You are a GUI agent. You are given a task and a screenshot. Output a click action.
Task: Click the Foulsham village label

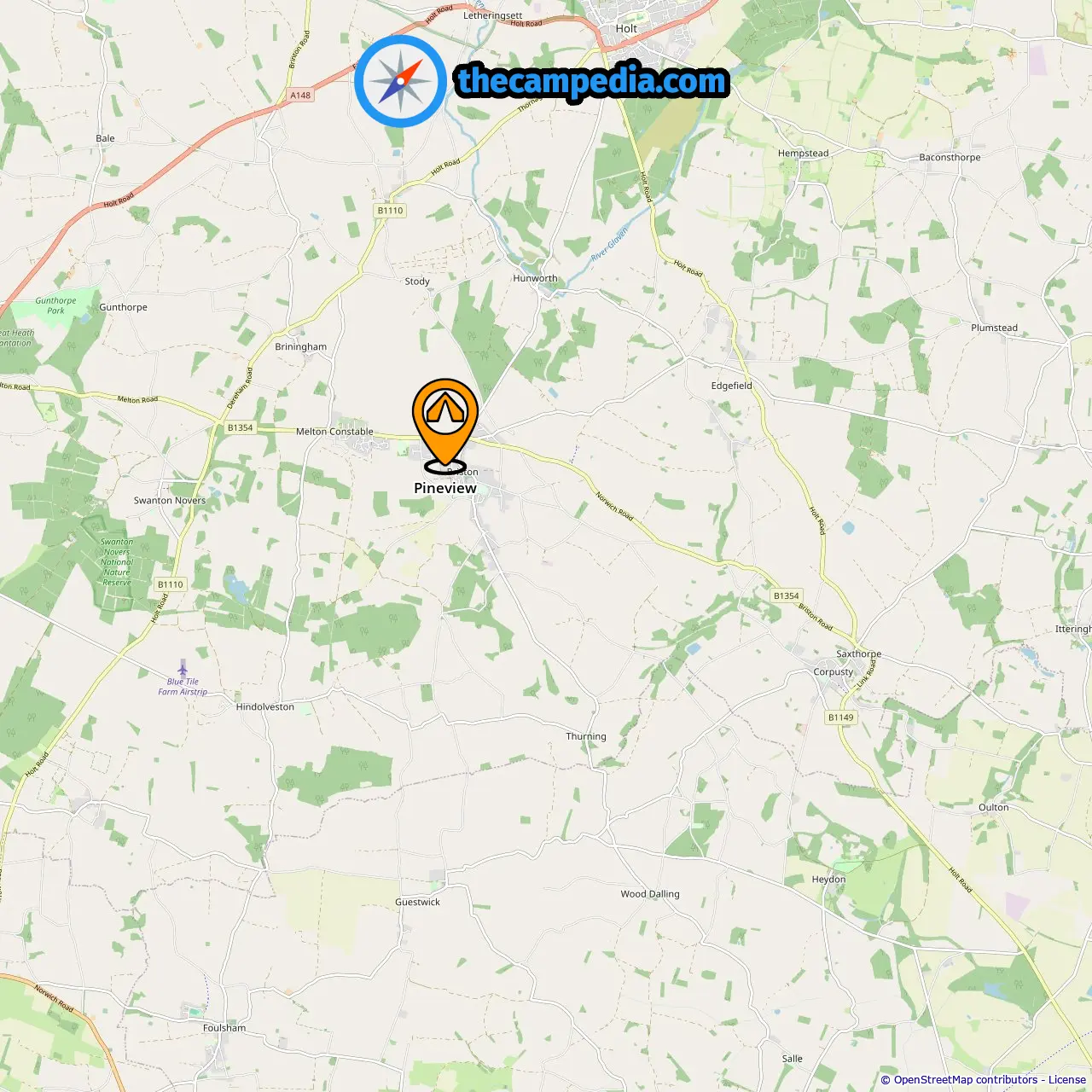[224, 1028]
